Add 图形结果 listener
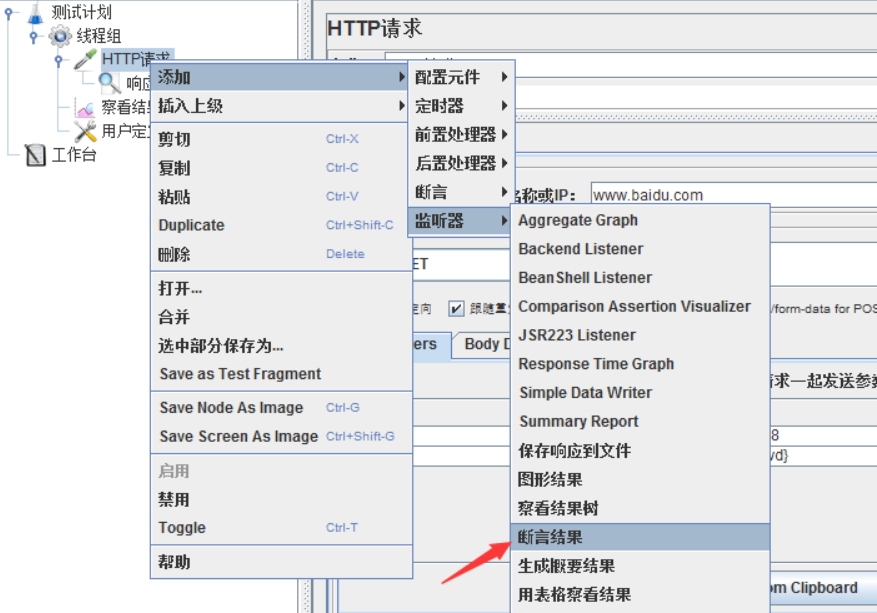The image size is (877, 613). [x=640, y=479]
